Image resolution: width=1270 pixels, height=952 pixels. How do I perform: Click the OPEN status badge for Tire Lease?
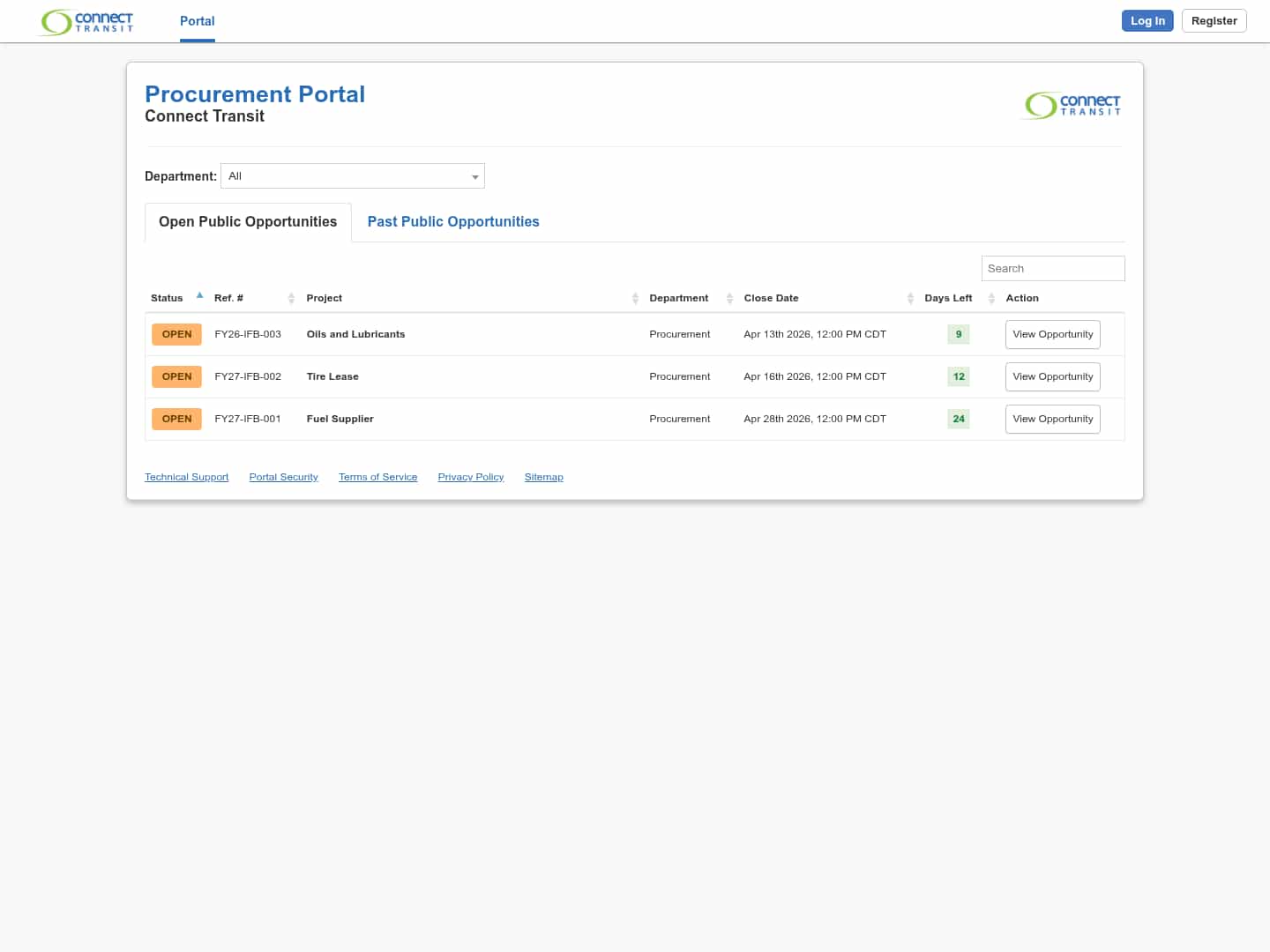click(176, 376)
